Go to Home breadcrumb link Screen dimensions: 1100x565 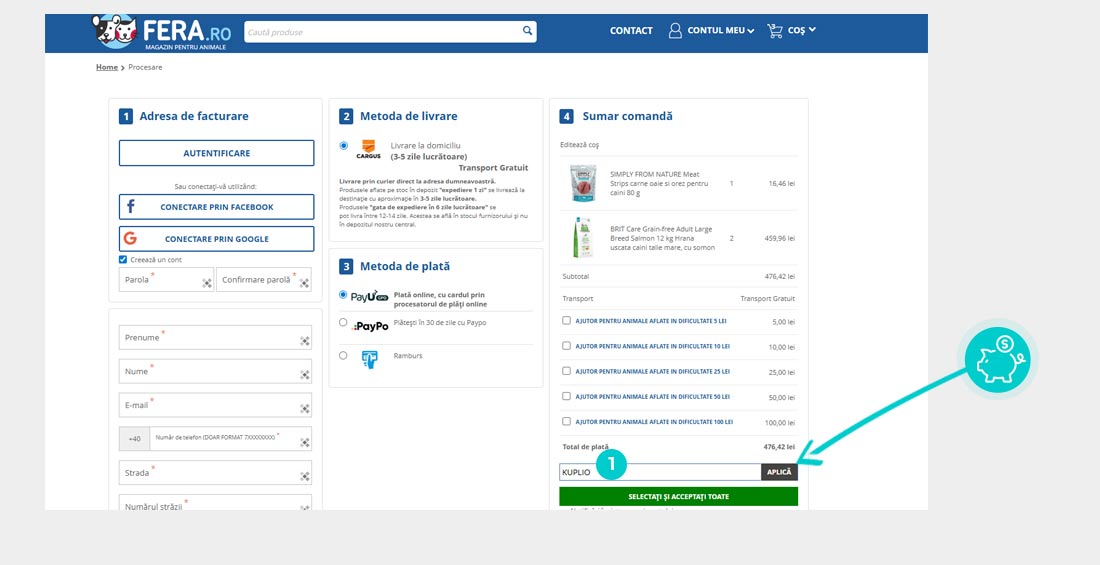point(106,67)
